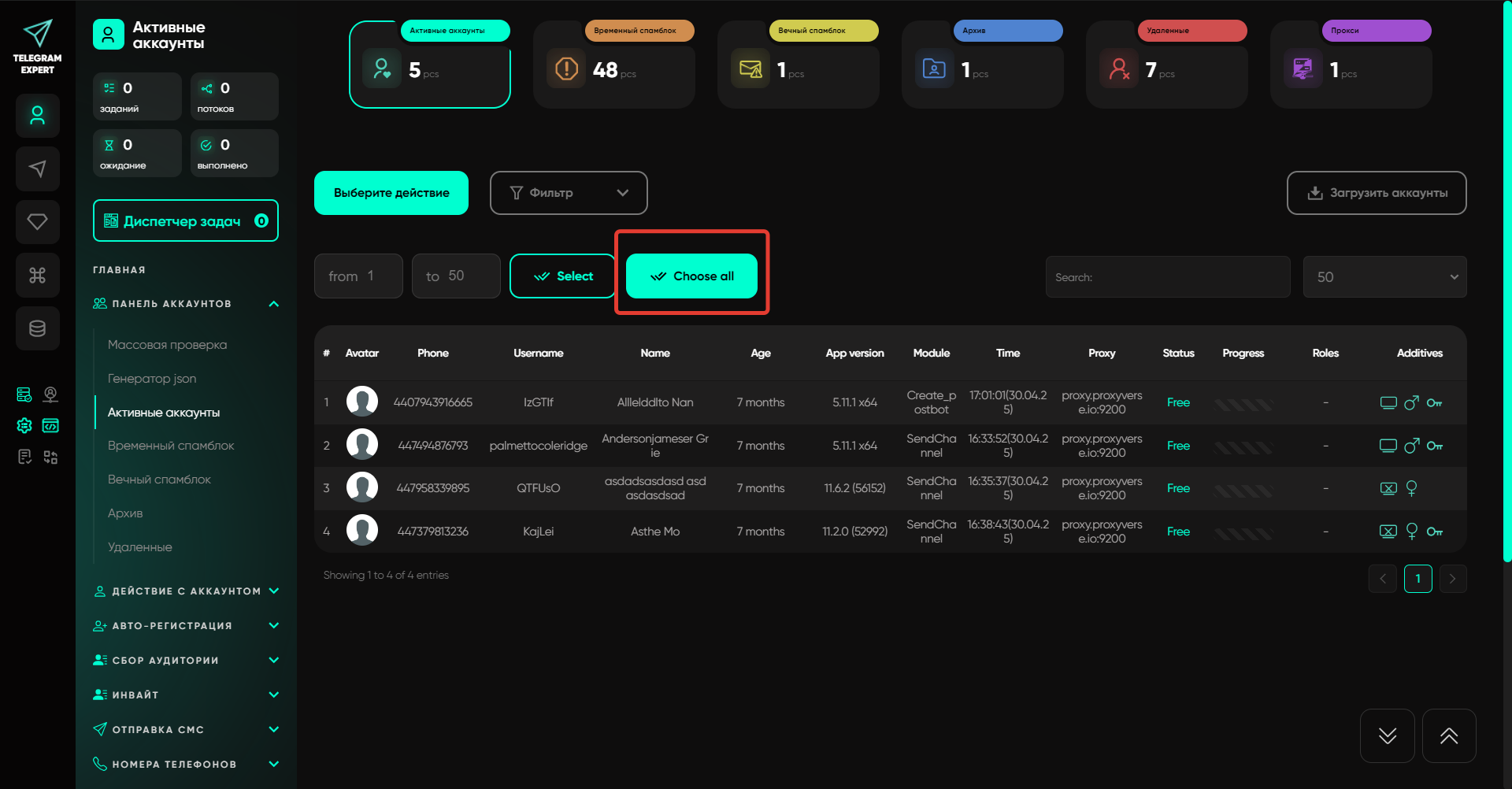
Task: Switch to the Временный спамблок card
Action: tap(613, 65)
